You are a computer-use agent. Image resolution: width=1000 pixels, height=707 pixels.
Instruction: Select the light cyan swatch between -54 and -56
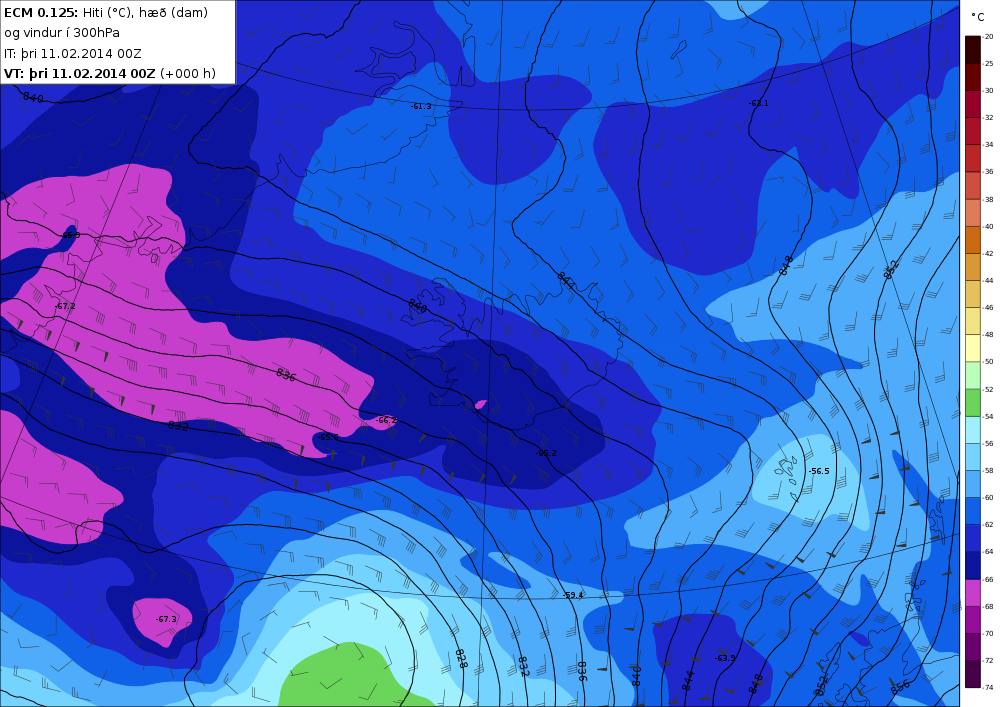click(973, 430)
